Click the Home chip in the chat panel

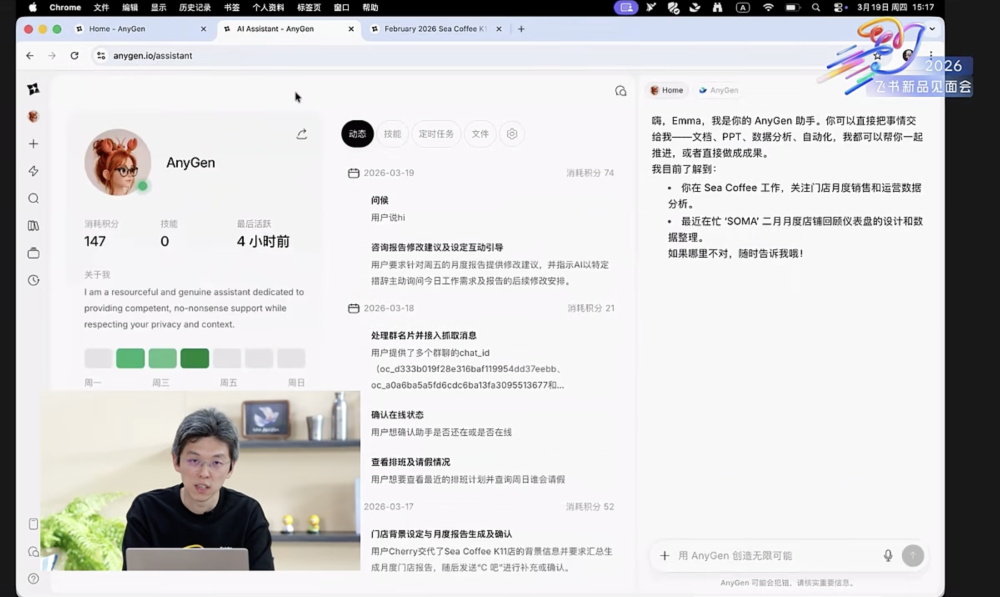tap(666, 91)
